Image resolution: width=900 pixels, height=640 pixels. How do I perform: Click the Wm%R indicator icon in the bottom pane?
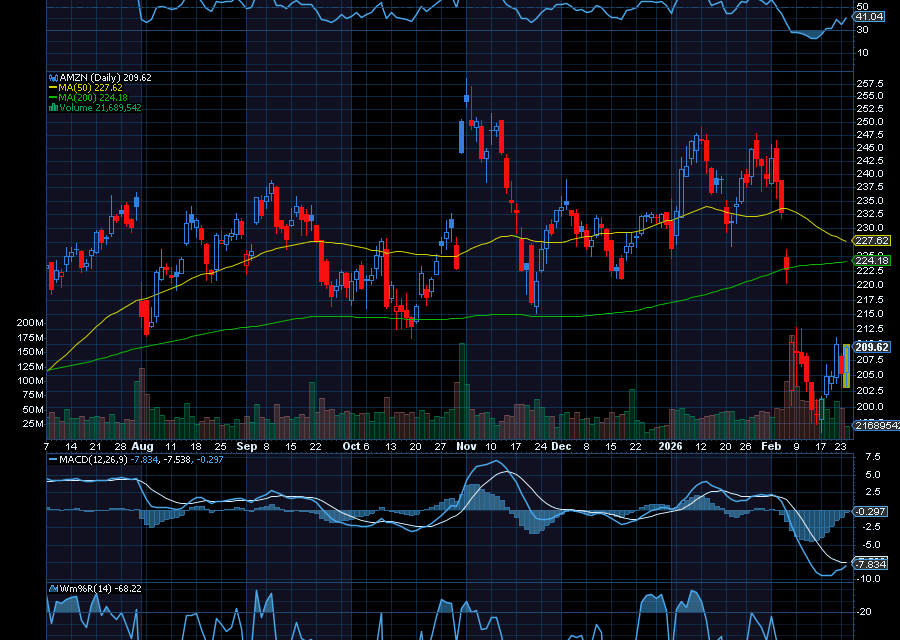point(52,589)
